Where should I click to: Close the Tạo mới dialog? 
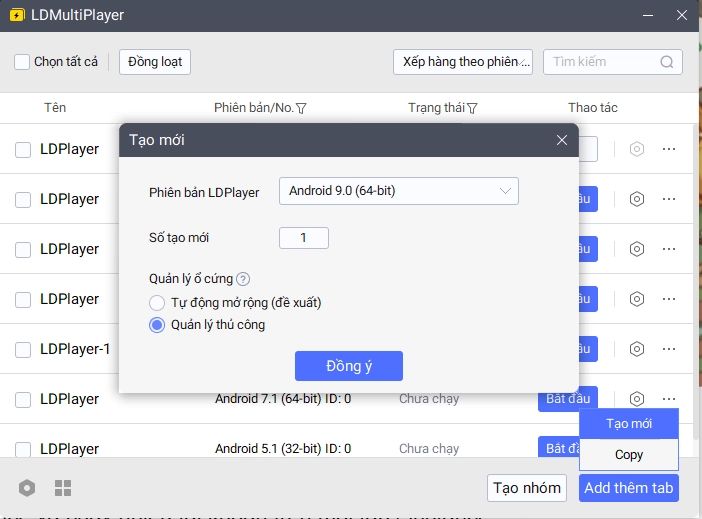point(562,140)
